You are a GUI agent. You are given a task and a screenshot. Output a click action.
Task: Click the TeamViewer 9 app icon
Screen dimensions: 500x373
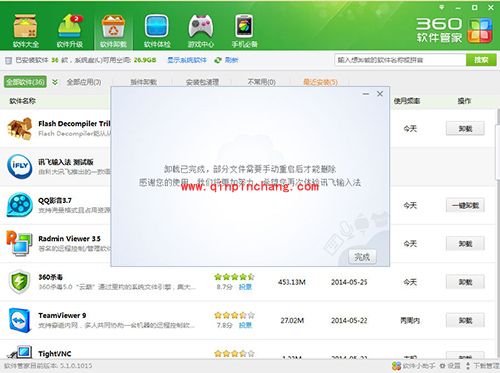click(x=20, y=320)
